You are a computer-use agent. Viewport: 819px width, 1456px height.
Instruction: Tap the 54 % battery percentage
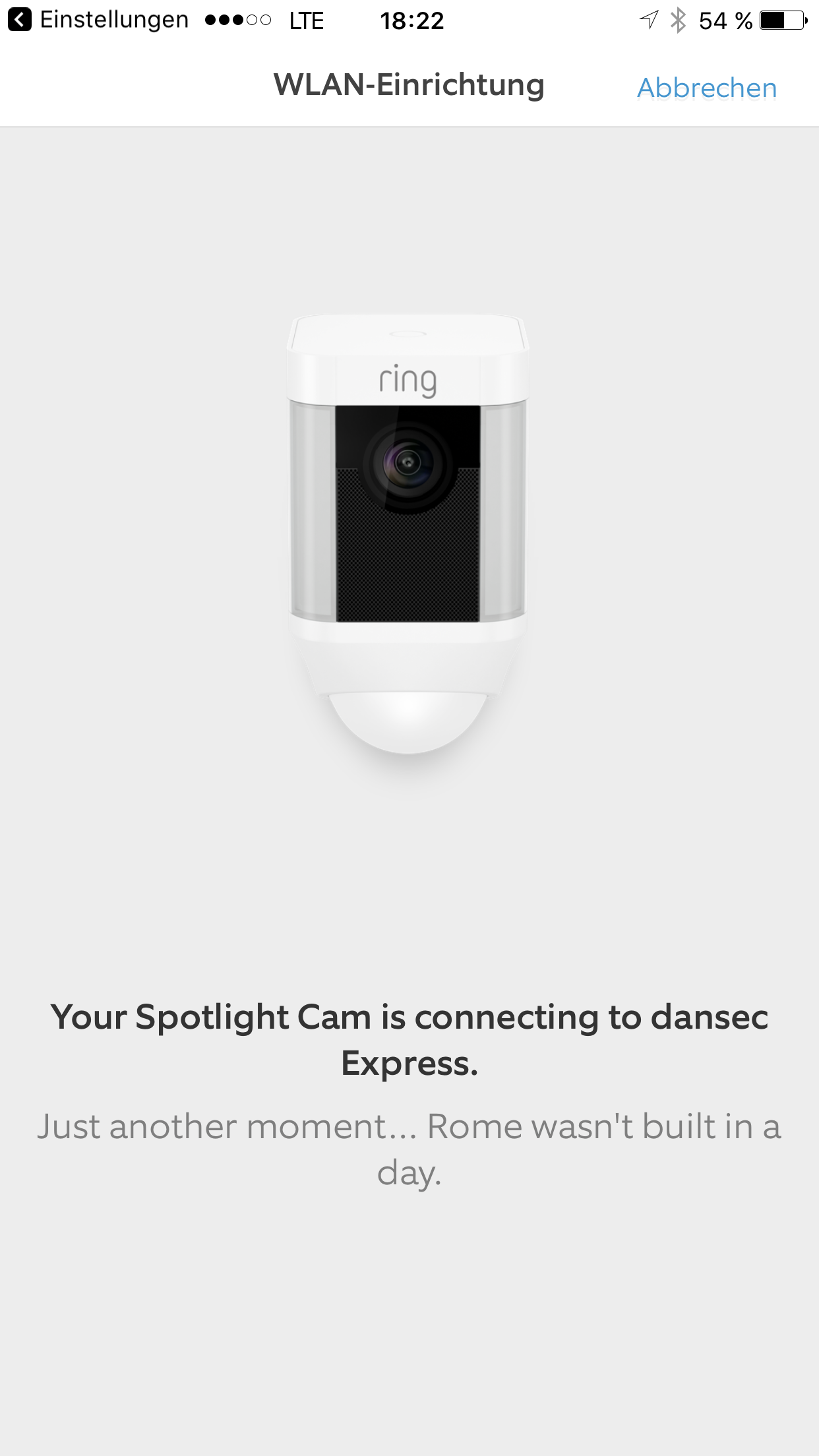(725, 20)
